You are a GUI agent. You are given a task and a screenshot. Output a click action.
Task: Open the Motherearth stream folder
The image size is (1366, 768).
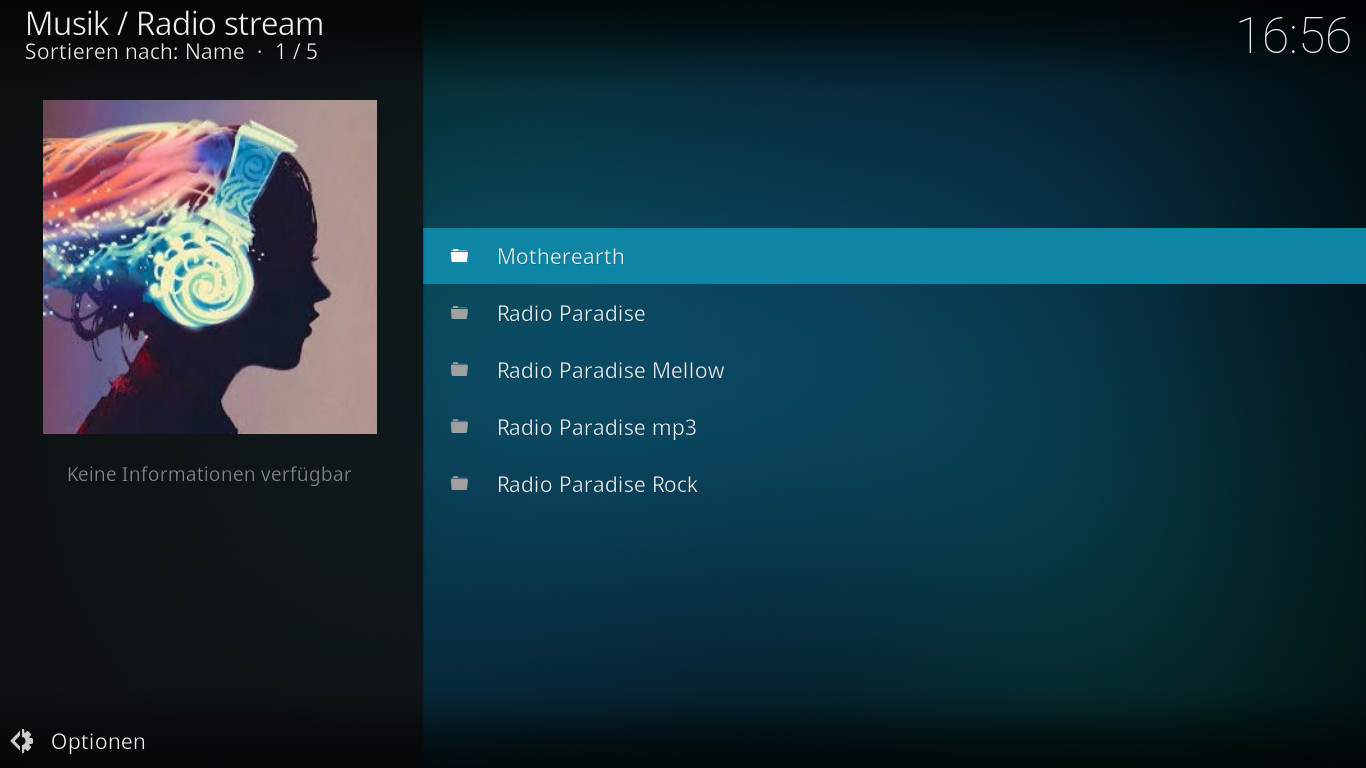coord(894,256)
